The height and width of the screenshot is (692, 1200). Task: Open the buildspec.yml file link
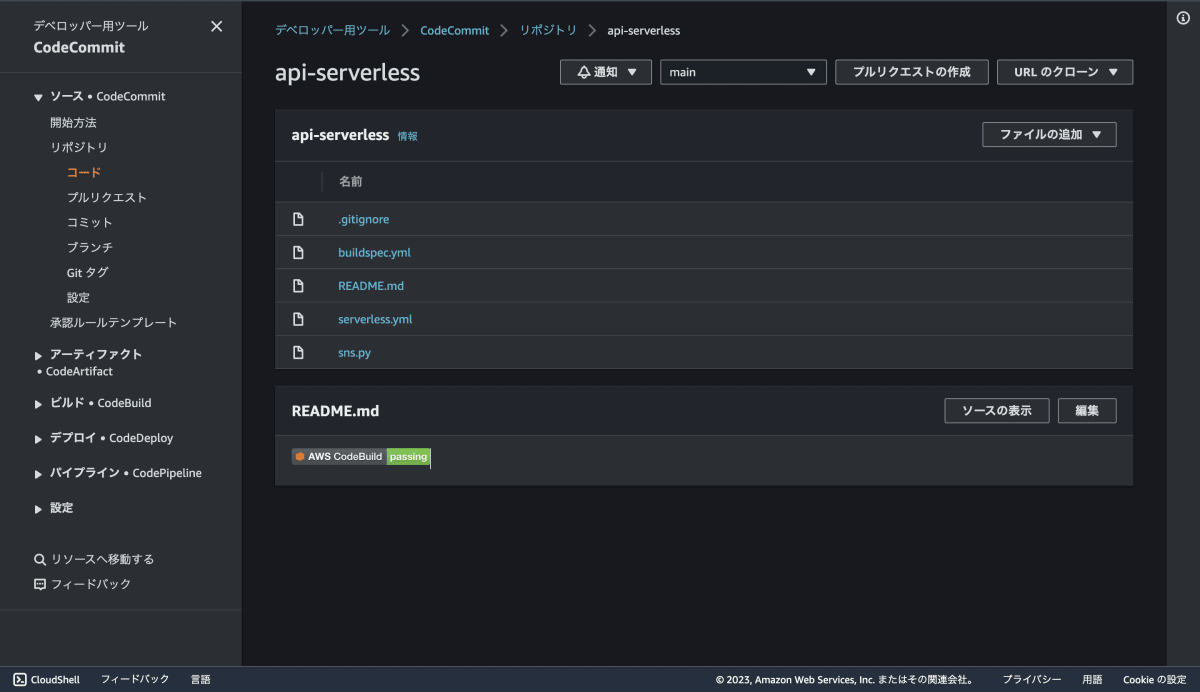(374, 252)
